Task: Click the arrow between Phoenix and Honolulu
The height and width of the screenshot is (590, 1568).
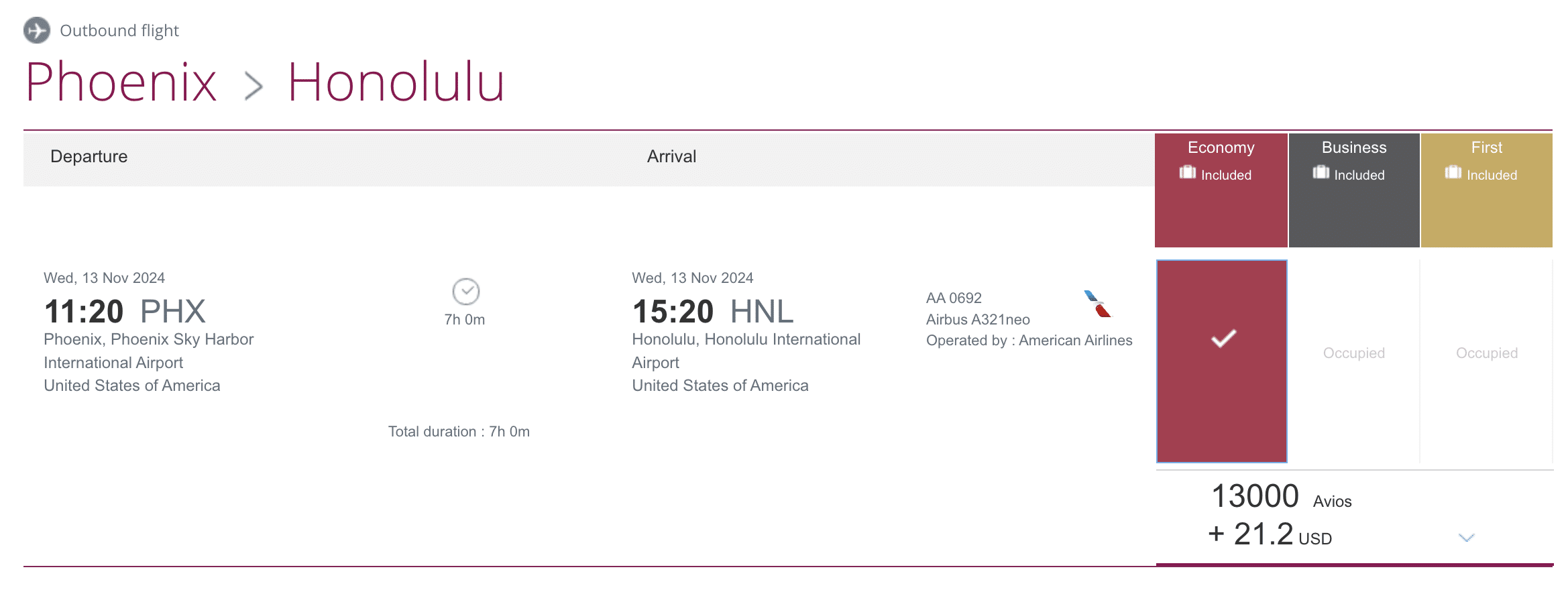Action: (x=253, y=86)
